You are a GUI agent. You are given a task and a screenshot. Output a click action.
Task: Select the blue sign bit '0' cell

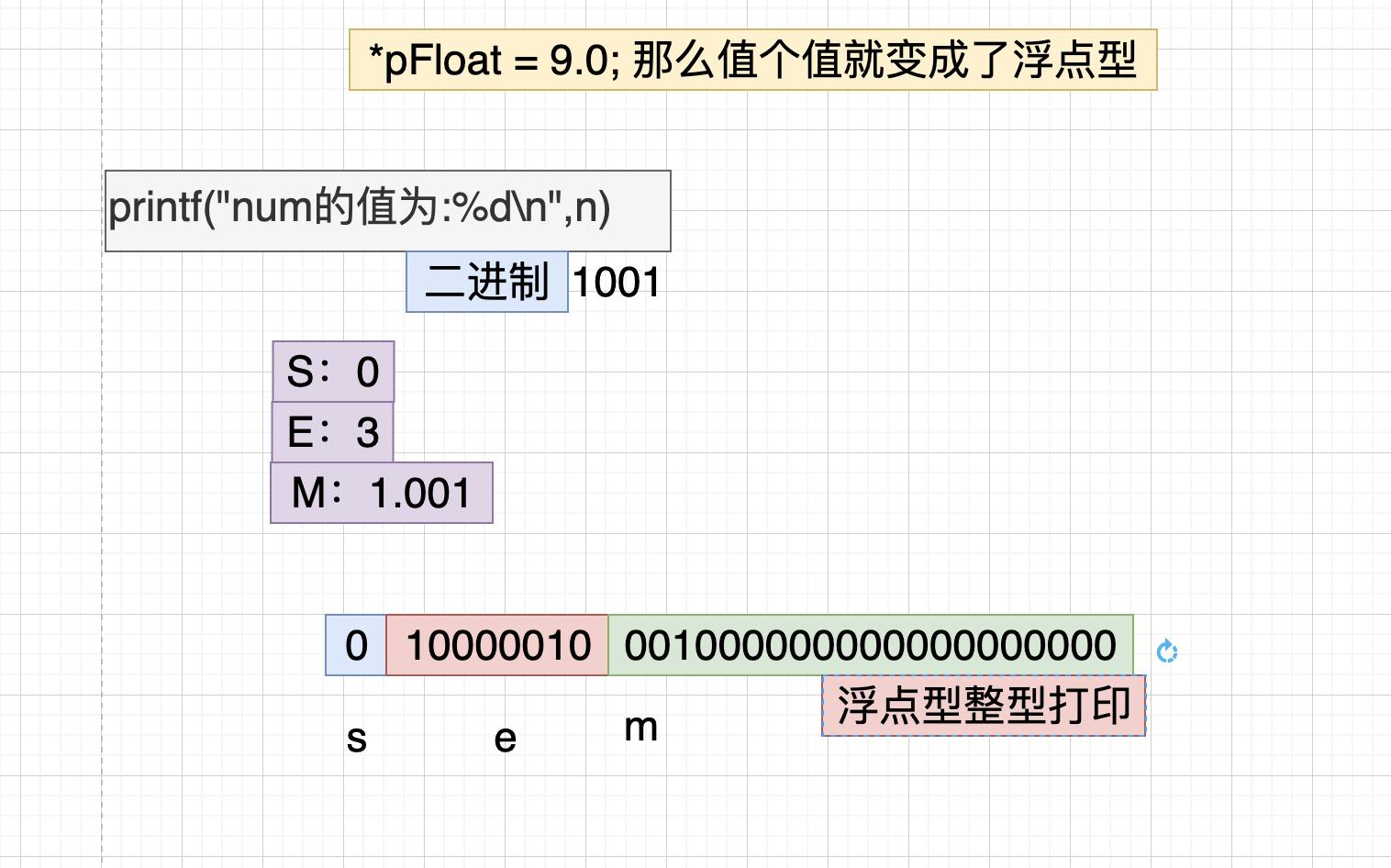356,645
